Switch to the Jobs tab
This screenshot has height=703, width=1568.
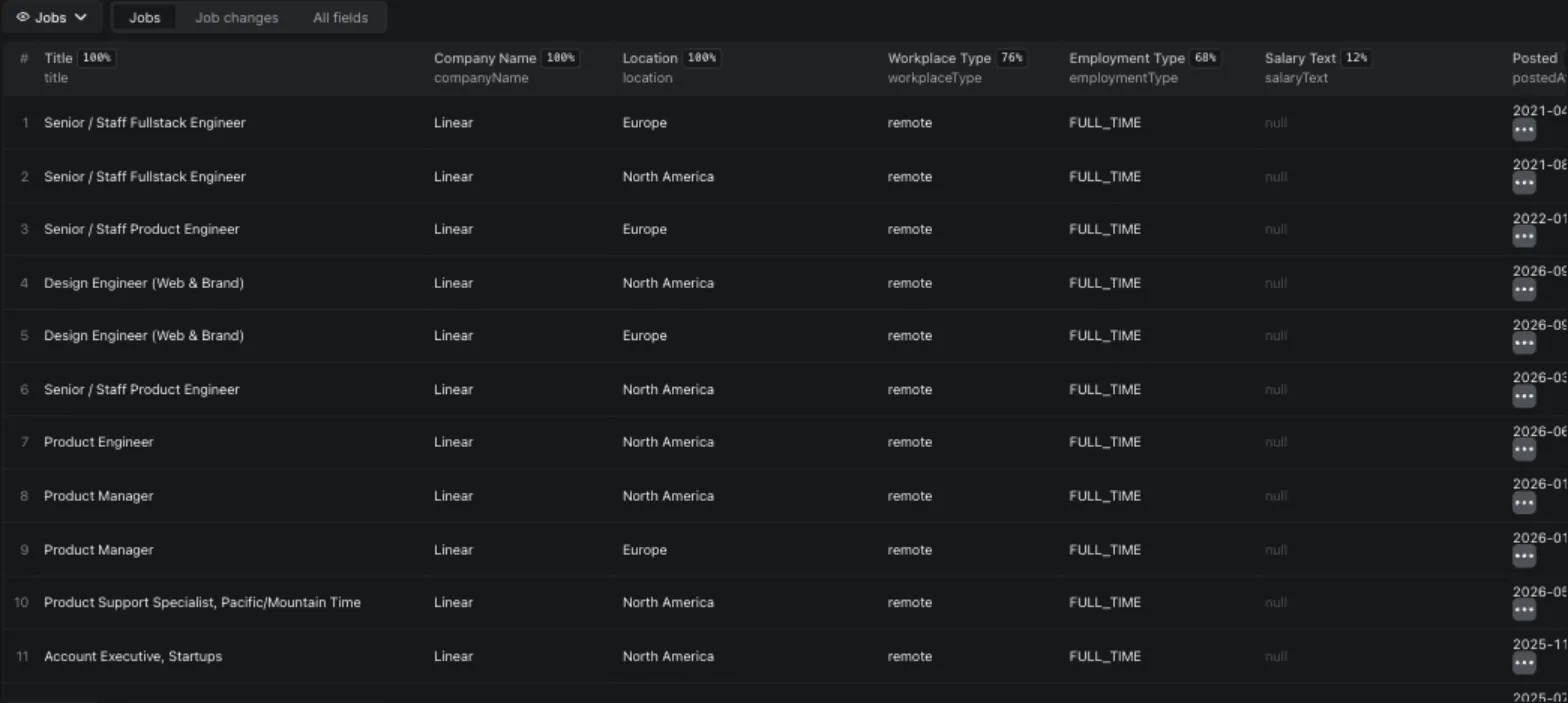point(144,17)
